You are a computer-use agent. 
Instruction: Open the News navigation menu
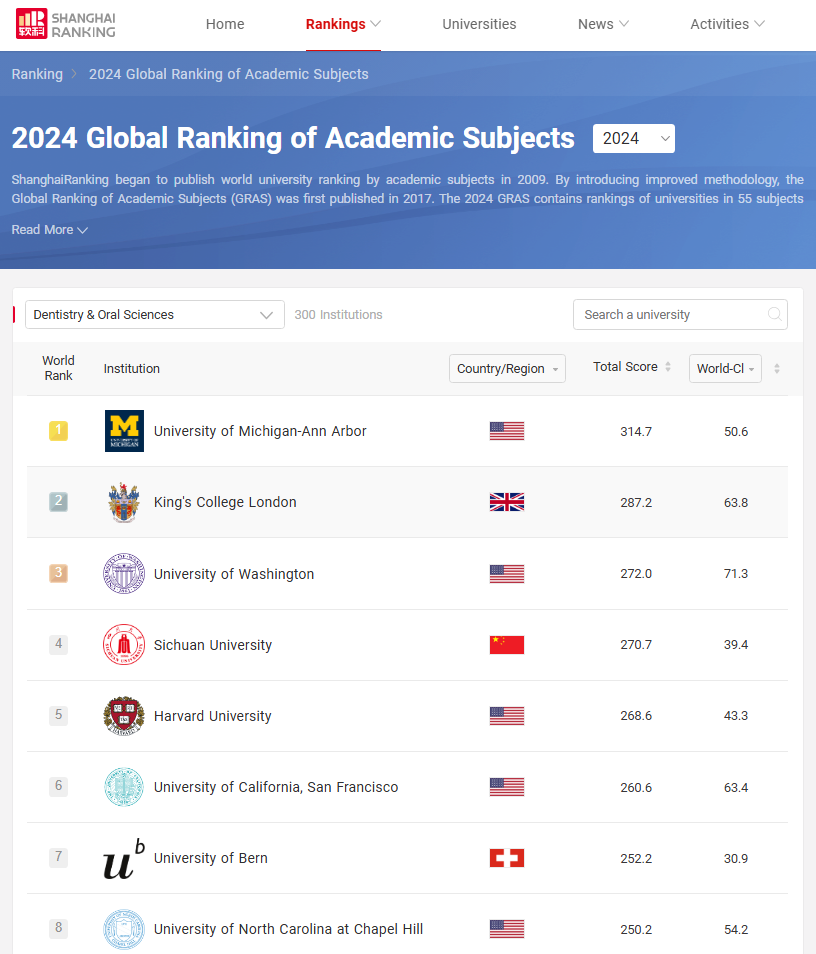(x=603, y=24)
